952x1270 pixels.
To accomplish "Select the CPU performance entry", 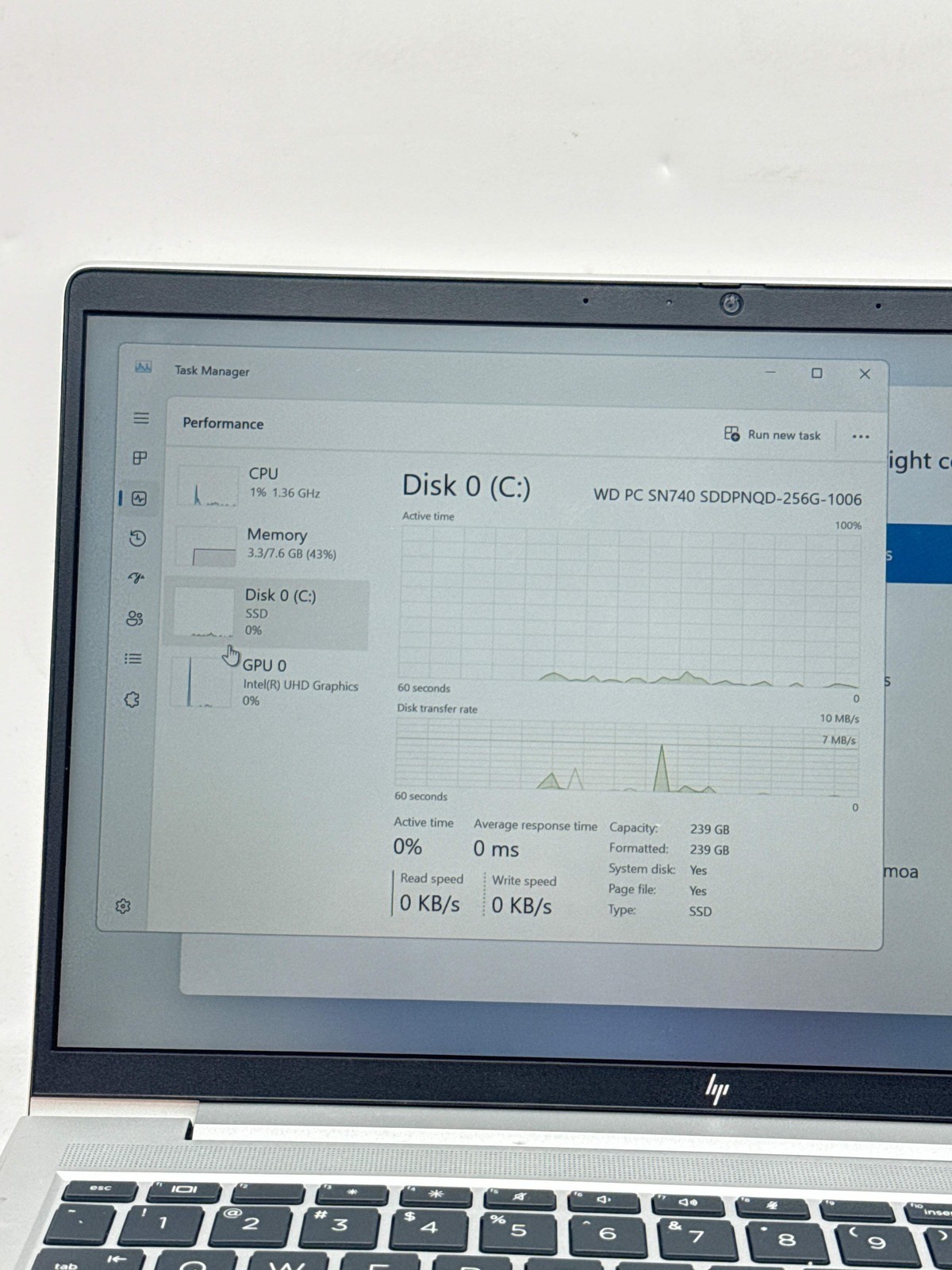I will [x=270, y=484].
